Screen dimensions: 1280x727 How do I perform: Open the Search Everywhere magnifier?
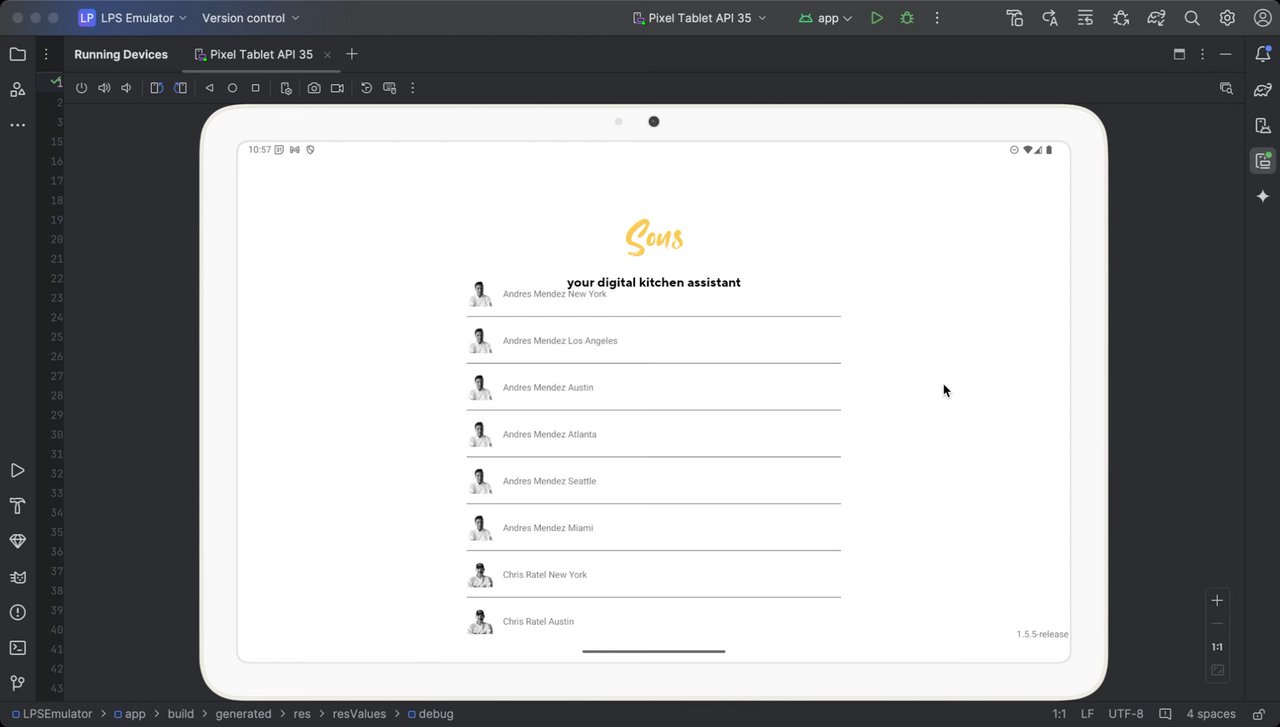point(1192,18)
